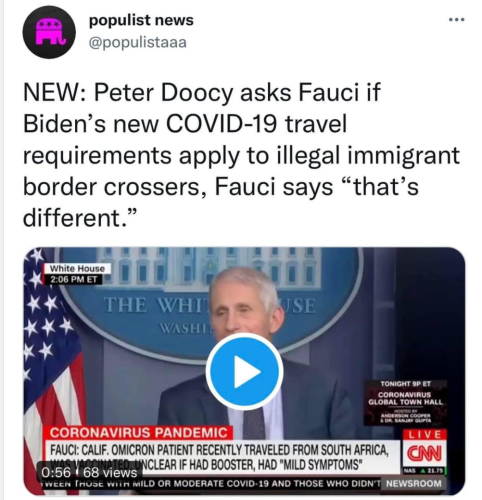Click the CORONAVIRUS PANDEMIC red banner
482x500 pixels.
138,433
